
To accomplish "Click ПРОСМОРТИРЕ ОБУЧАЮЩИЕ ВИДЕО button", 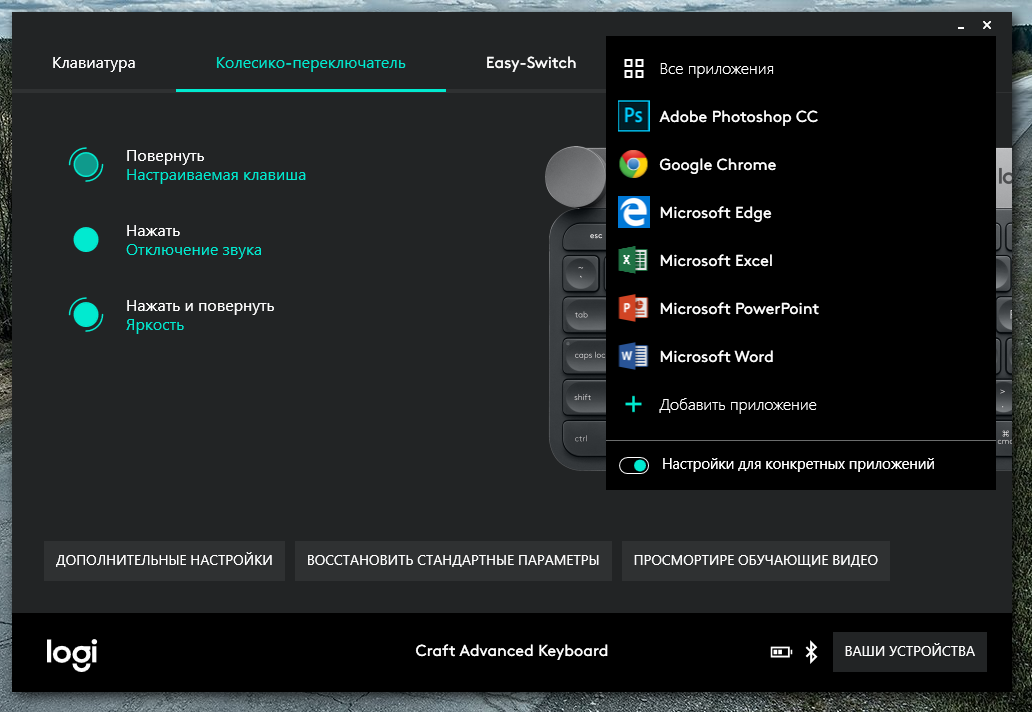I will tap(756, 561).
